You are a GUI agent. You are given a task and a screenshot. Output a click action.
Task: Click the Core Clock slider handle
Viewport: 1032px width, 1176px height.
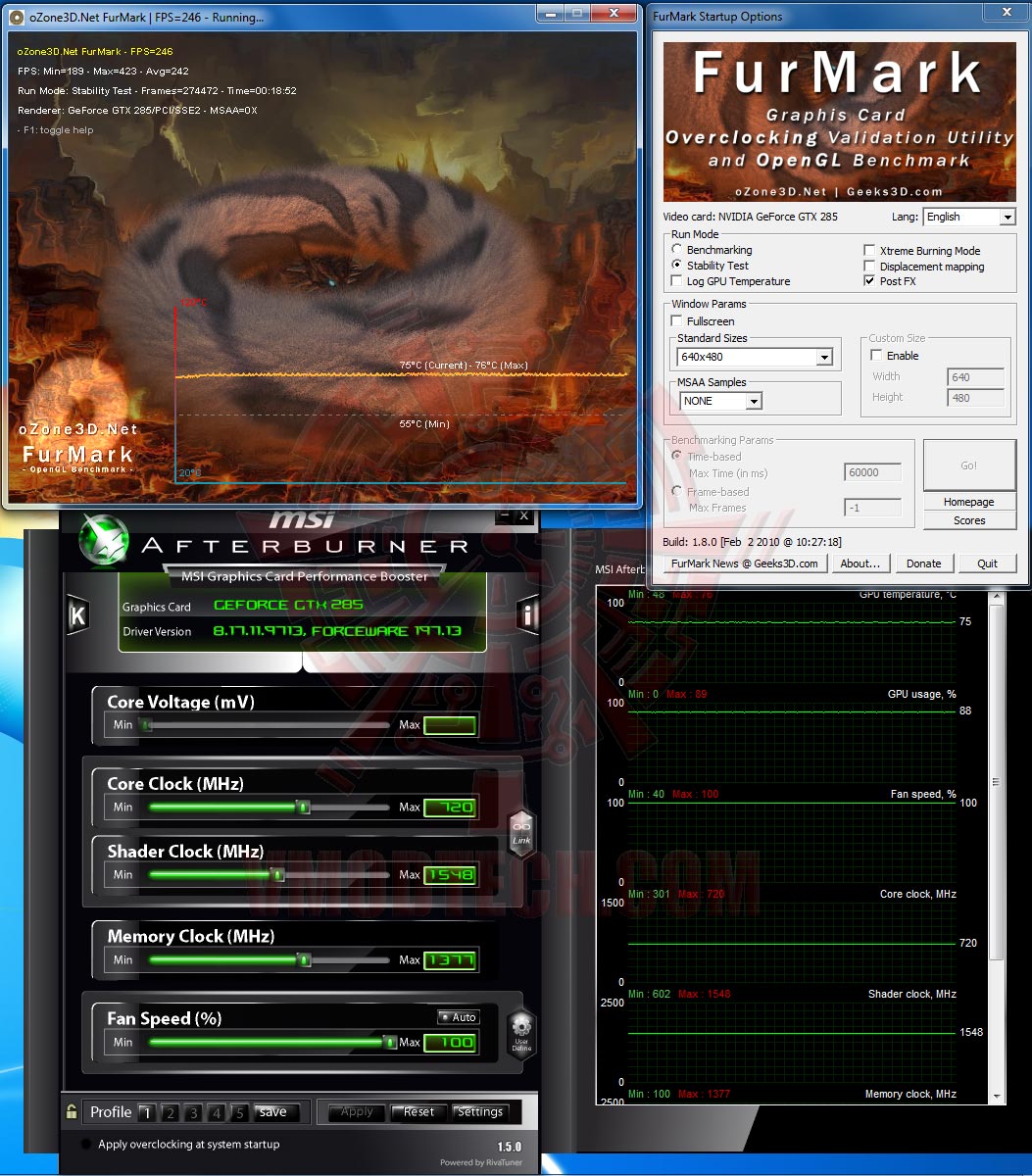(x=303, y=808)
